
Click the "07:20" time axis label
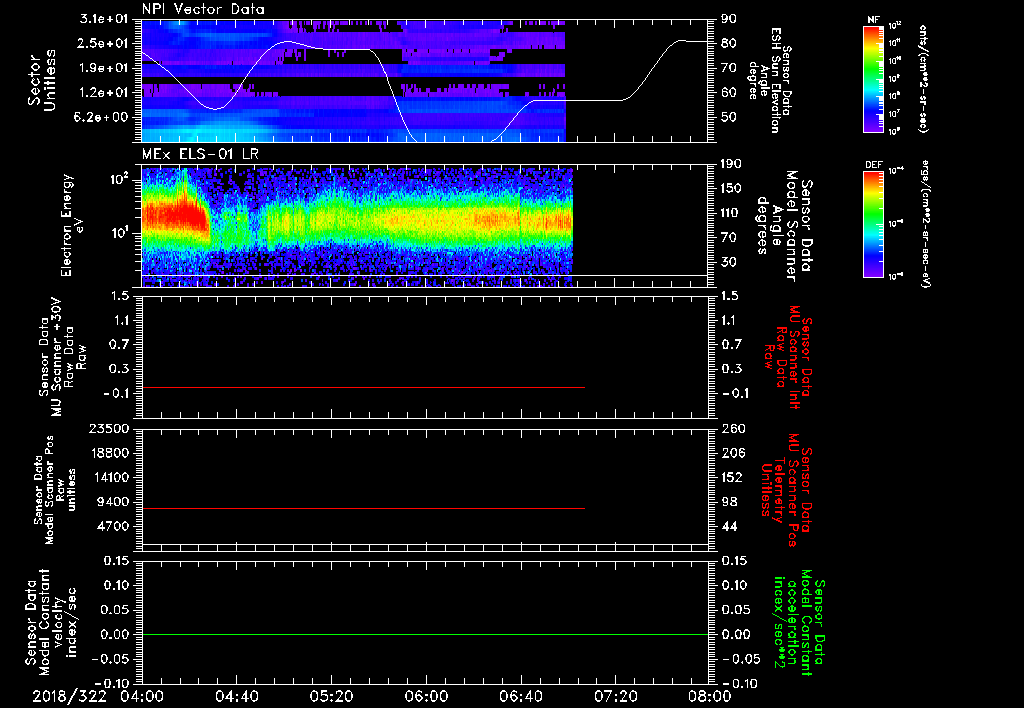[x=615, y=696]
